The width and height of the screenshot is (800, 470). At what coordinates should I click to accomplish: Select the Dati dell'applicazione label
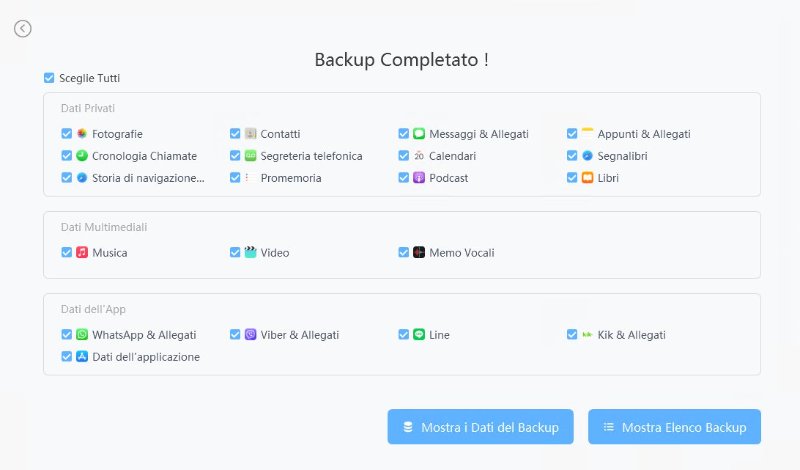tap(146, 357)
